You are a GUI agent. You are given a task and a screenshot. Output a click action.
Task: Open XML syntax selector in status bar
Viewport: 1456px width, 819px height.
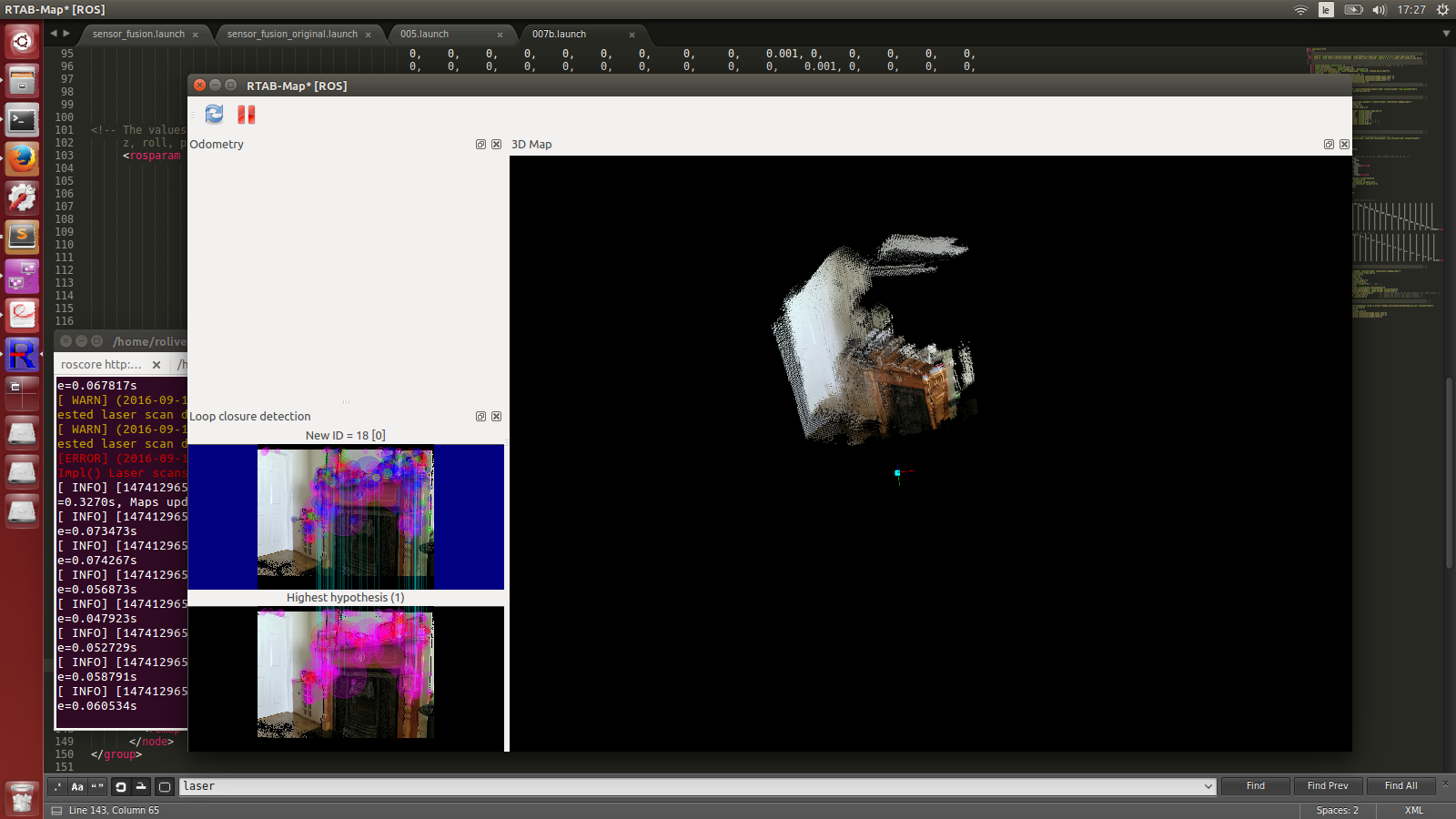(1413, 810)
